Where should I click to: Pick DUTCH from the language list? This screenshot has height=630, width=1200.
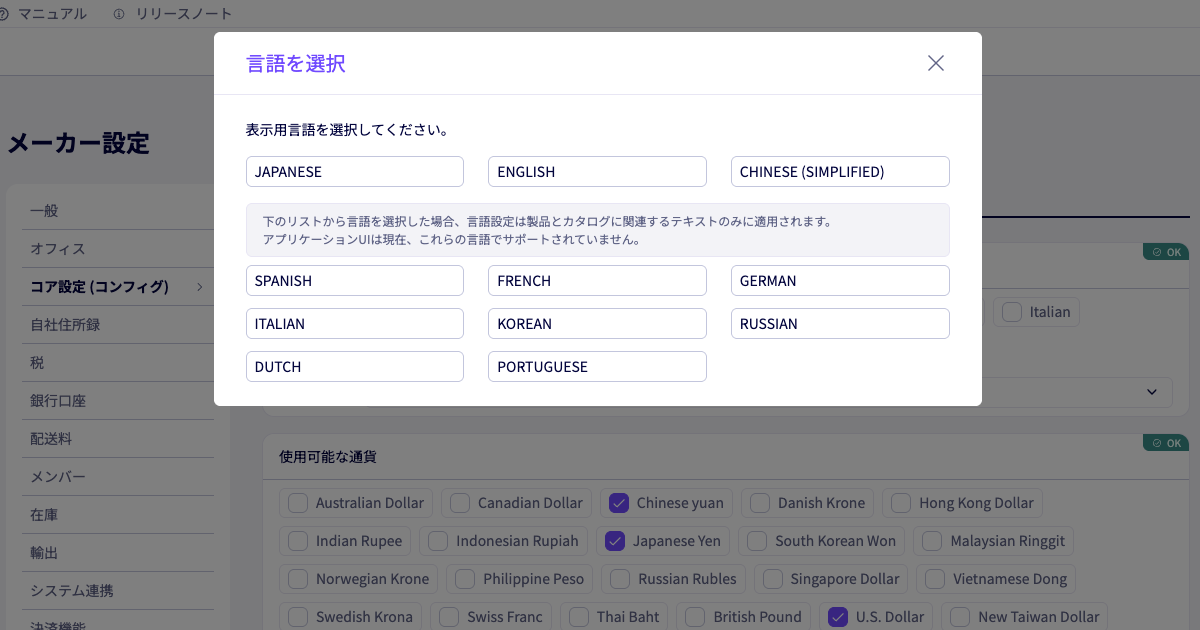[x=355, y=366]
